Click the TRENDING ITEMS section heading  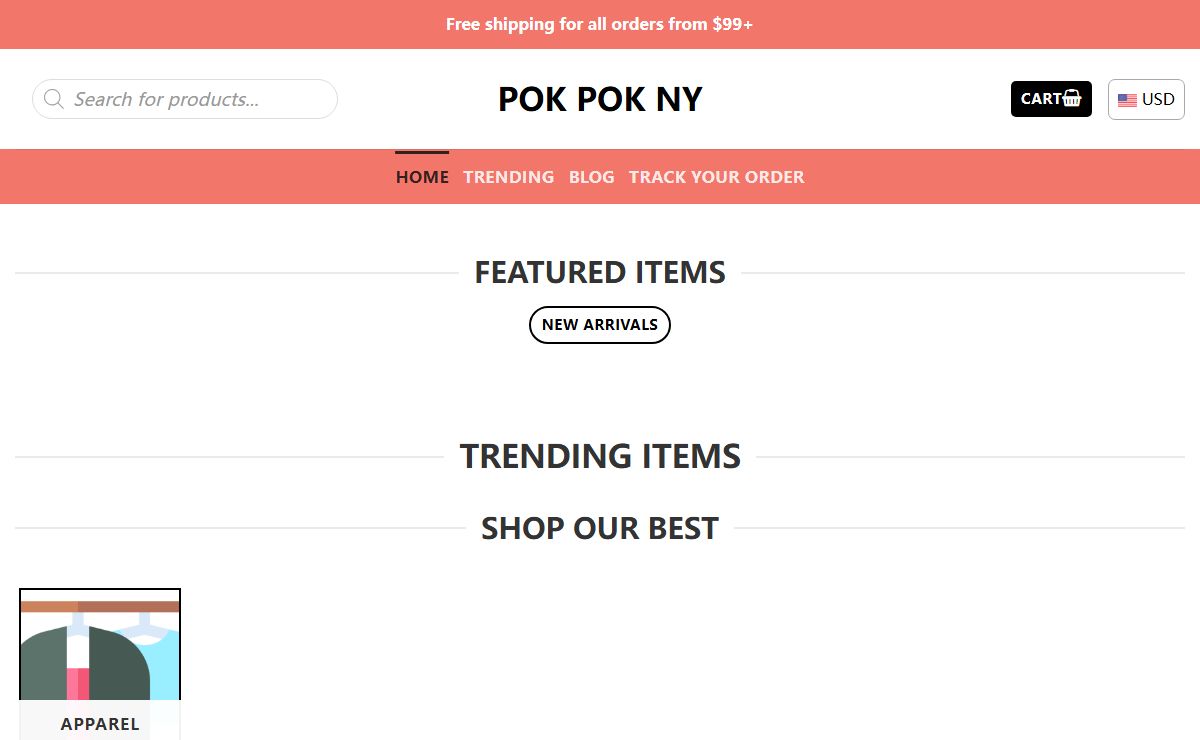point(600,456)
